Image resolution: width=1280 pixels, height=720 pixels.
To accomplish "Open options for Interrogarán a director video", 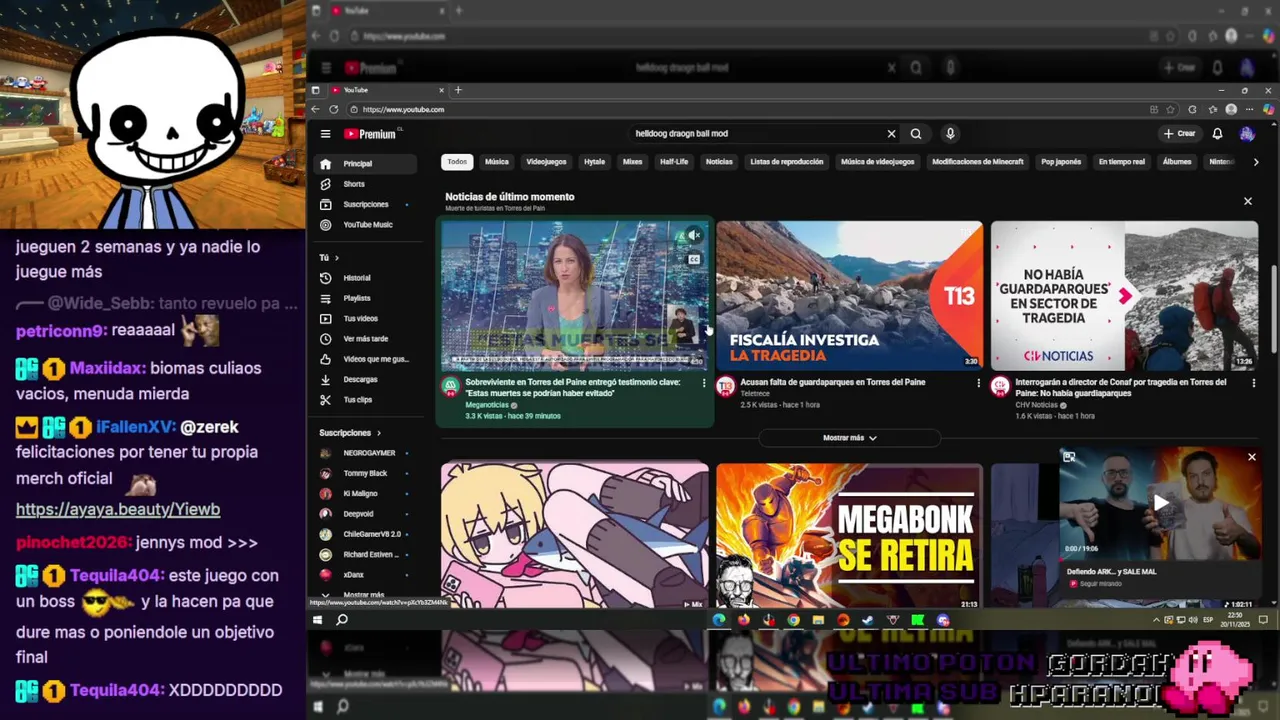I will point(1253,383).
